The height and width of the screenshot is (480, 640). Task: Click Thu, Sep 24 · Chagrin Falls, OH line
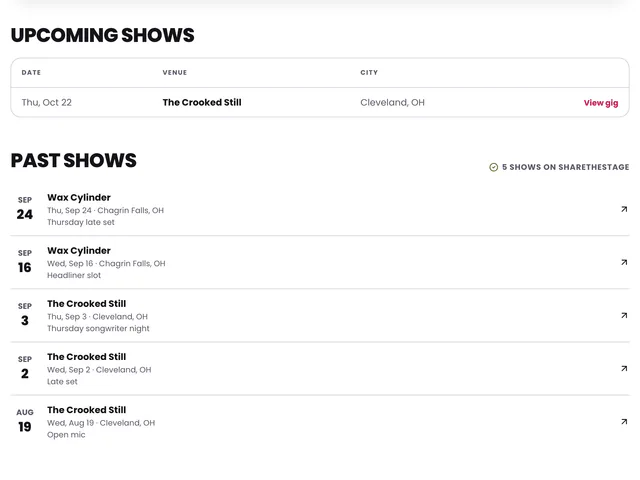click(x=105, y=211)
